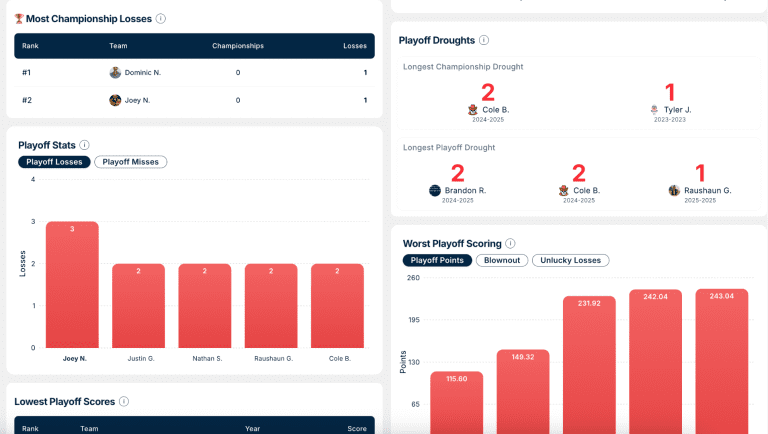Open info icon beside Most Championship Losses

[161, 19]
